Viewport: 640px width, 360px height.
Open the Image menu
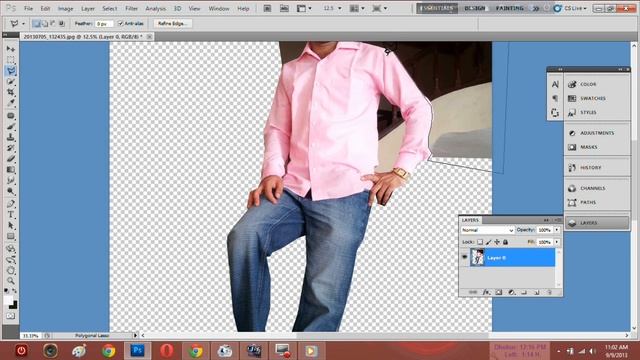pos(65,8)
